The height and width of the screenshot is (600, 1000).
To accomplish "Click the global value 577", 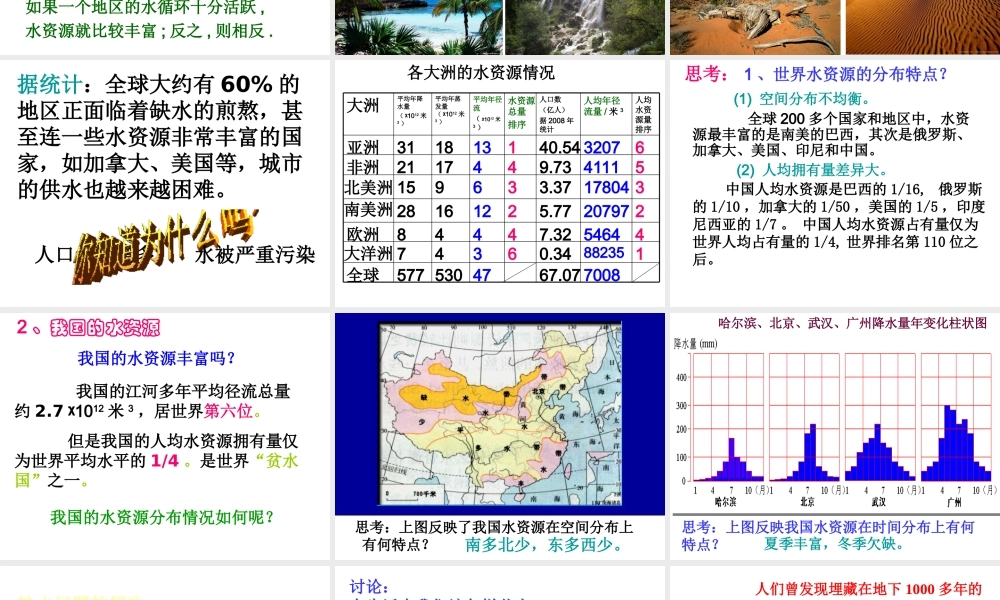I will click(410, 275).
